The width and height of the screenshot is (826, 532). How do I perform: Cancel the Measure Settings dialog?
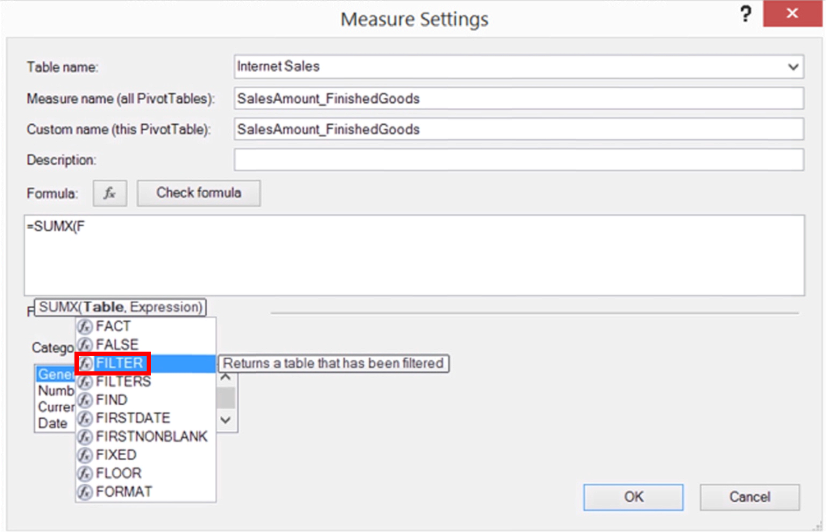pos(750,496)
